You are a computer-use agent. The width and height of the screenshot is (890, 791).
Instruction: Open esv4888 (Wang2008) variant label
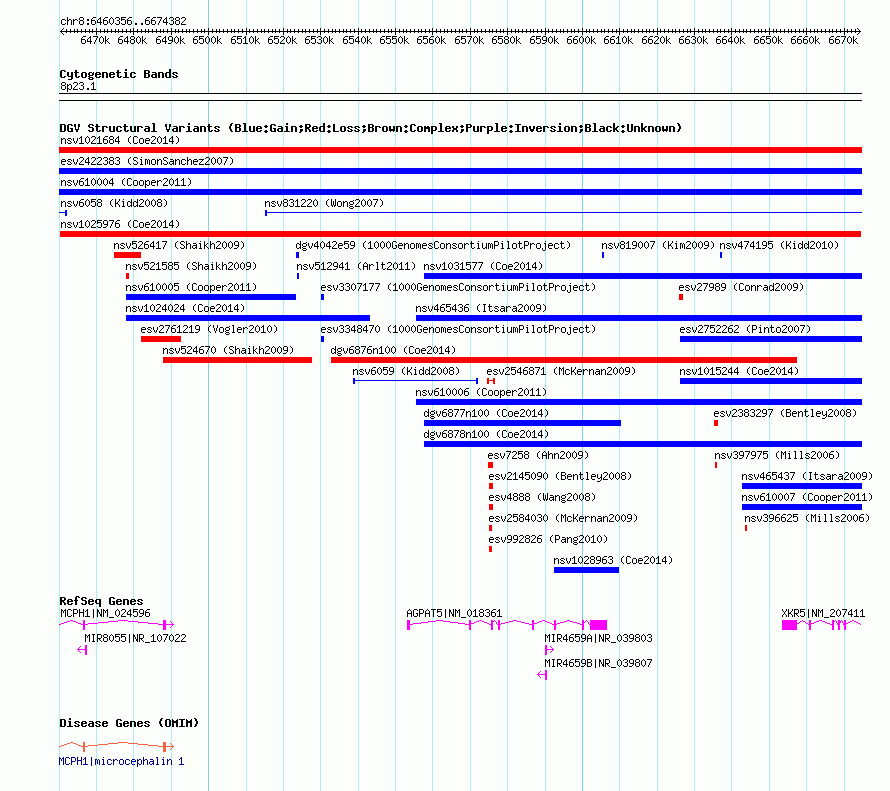click(542, 497)
